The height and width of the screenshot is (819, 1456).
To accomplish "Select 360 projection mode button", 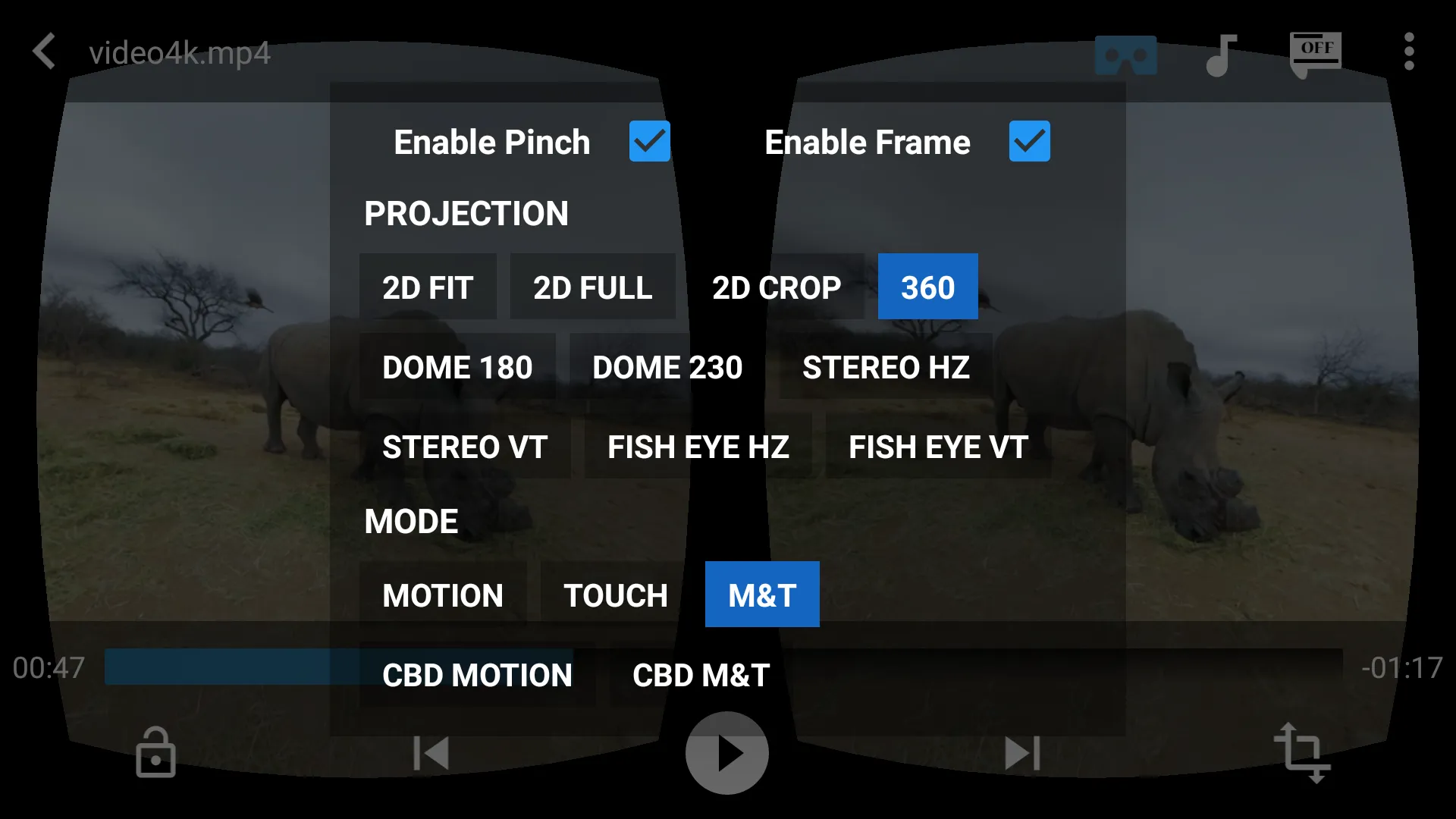I will click(927, 287).
